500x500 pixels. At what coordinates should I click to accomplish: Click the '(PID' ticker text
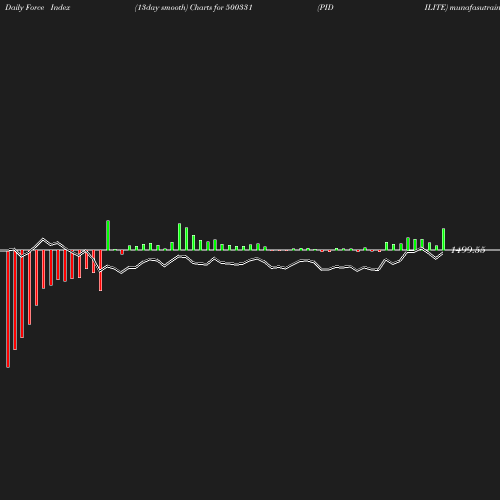pyautogui.click(x=325, y=8)
